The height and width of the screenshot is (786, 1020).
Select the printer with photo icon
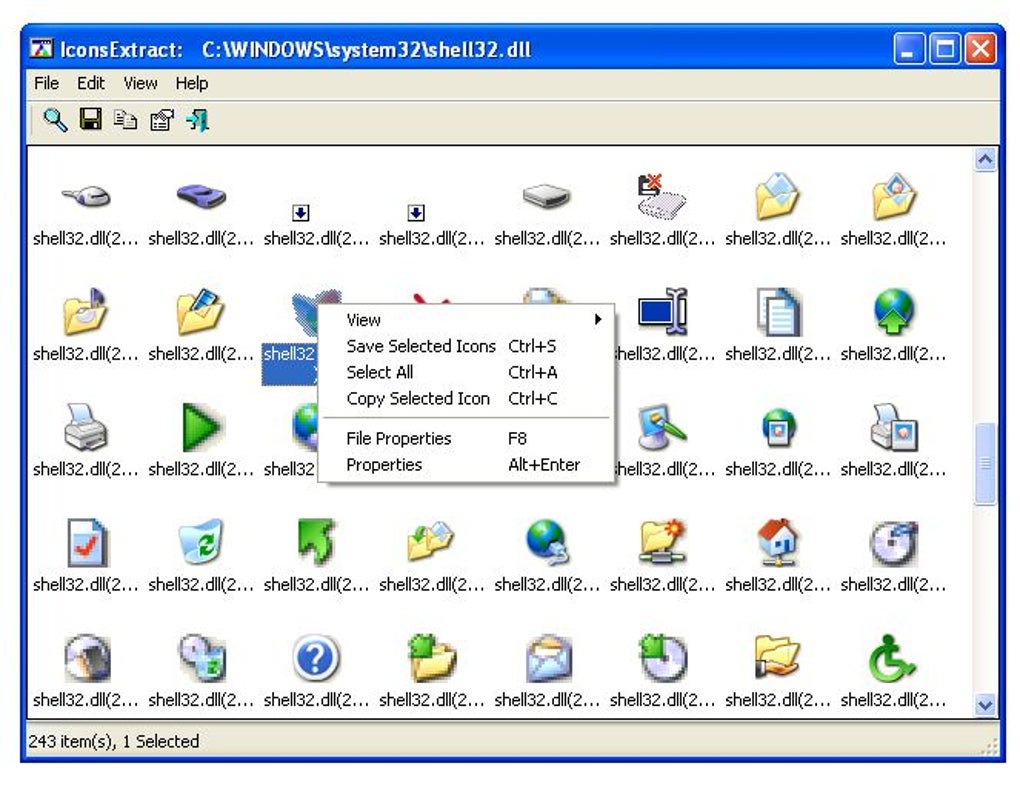coord(894,427)
